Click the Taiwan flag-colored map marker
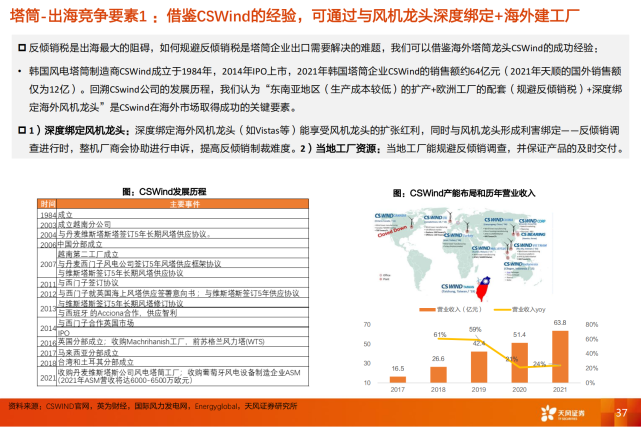 [x=483, y=287]
